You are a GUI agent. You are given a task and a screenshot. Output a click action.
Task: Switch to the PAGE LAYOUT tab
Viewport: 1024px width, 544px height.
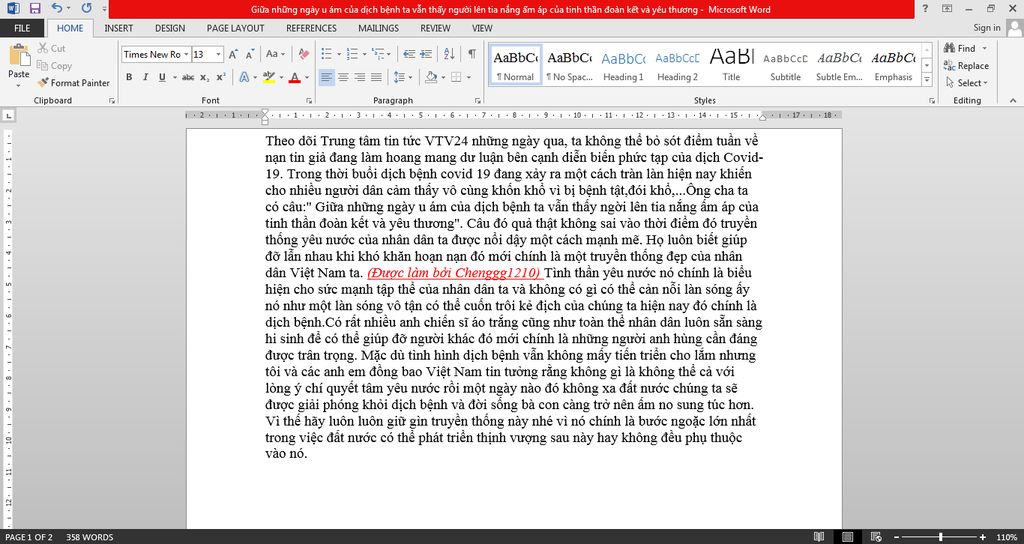235,28
